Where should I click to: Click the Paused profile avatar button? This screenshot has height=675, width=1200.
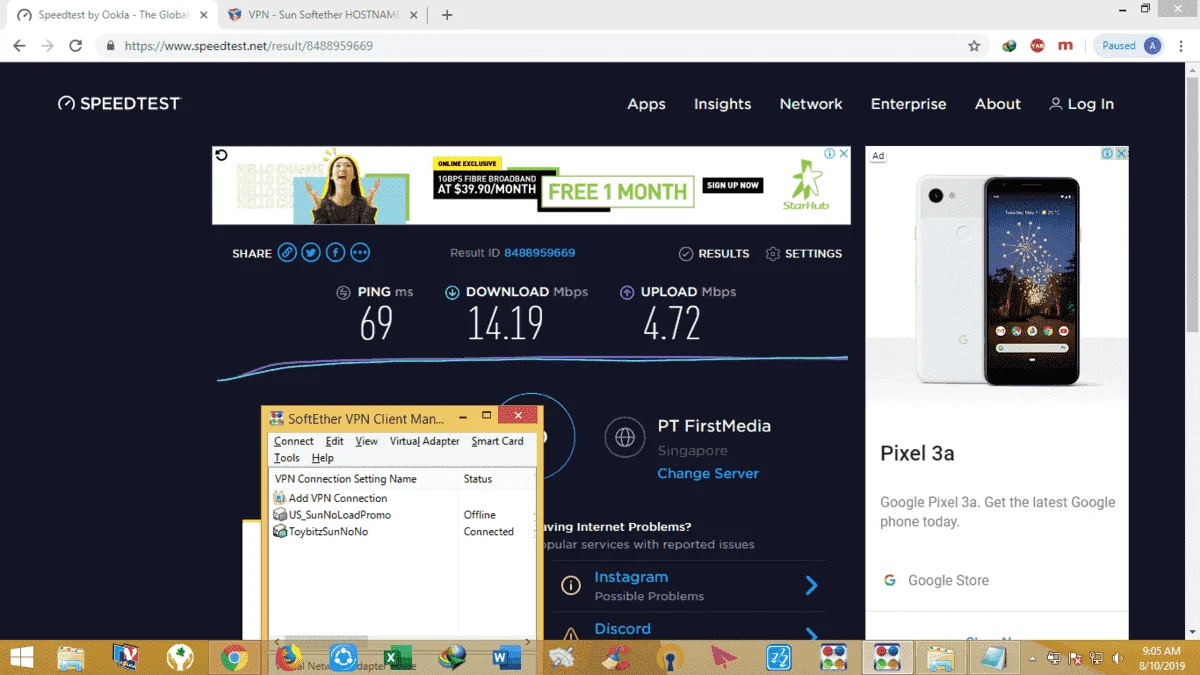point(1130,46)
